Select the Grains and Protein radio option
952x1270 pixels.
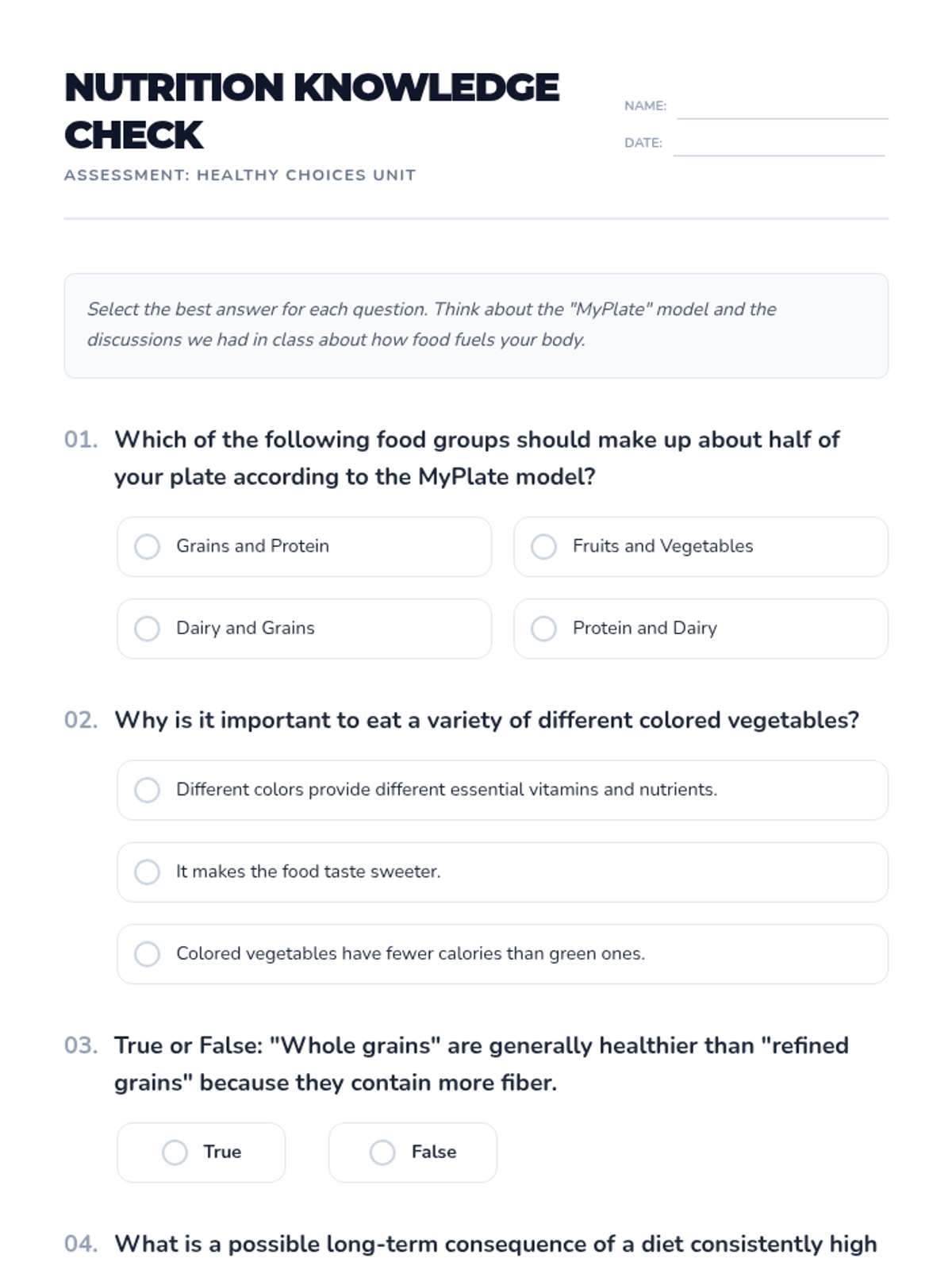(304, 546)
